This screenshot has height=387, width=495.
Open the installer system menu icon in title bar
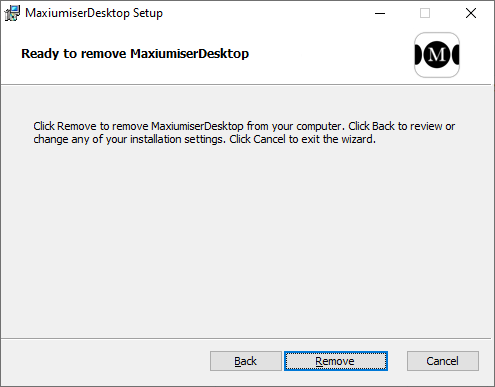(12, 13)
